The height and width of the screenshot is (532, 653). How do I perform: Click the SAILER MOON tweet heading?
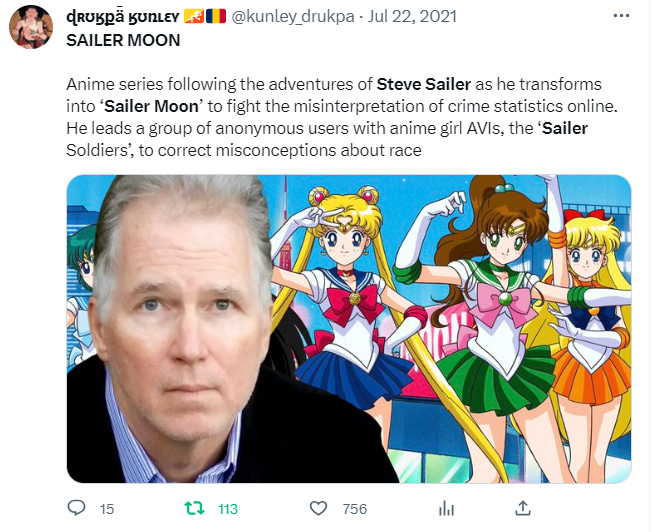[123, 40]
